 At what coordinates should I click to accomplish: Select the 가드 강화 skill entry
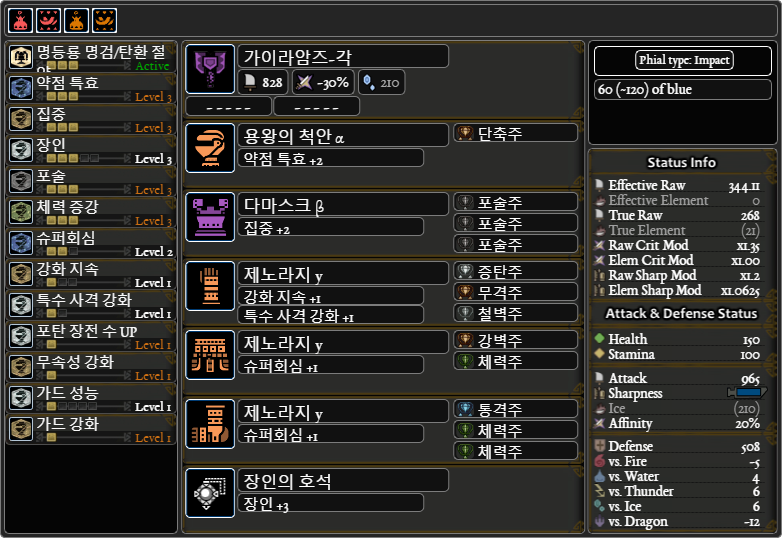pos(92,429)
